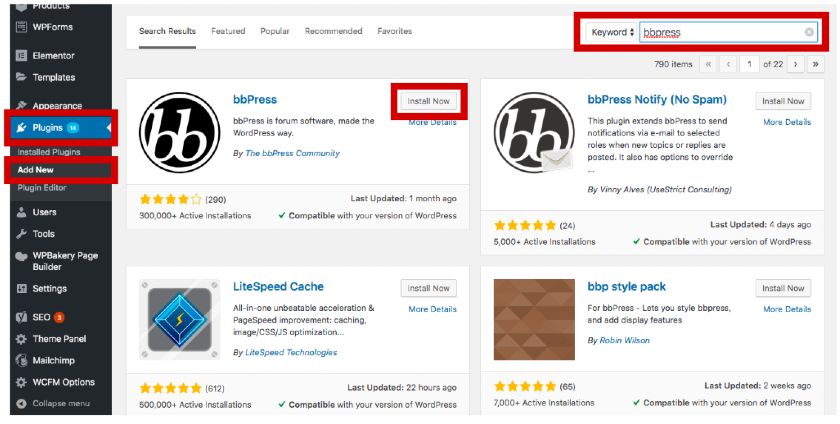Screen dimensions: 840x424
Task: Switch to the Popular tab
Action: 275,31
